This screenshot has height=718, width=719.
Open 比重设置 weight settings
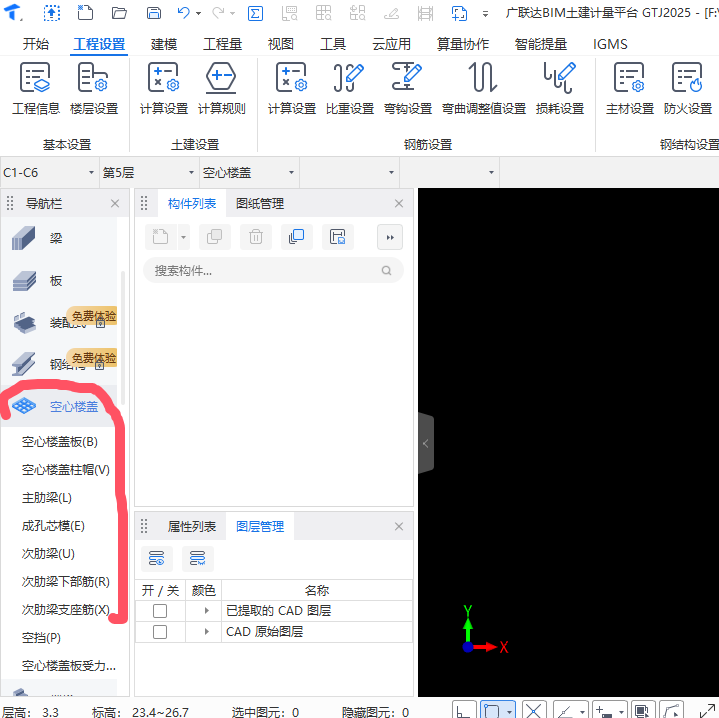click(350, 88)
